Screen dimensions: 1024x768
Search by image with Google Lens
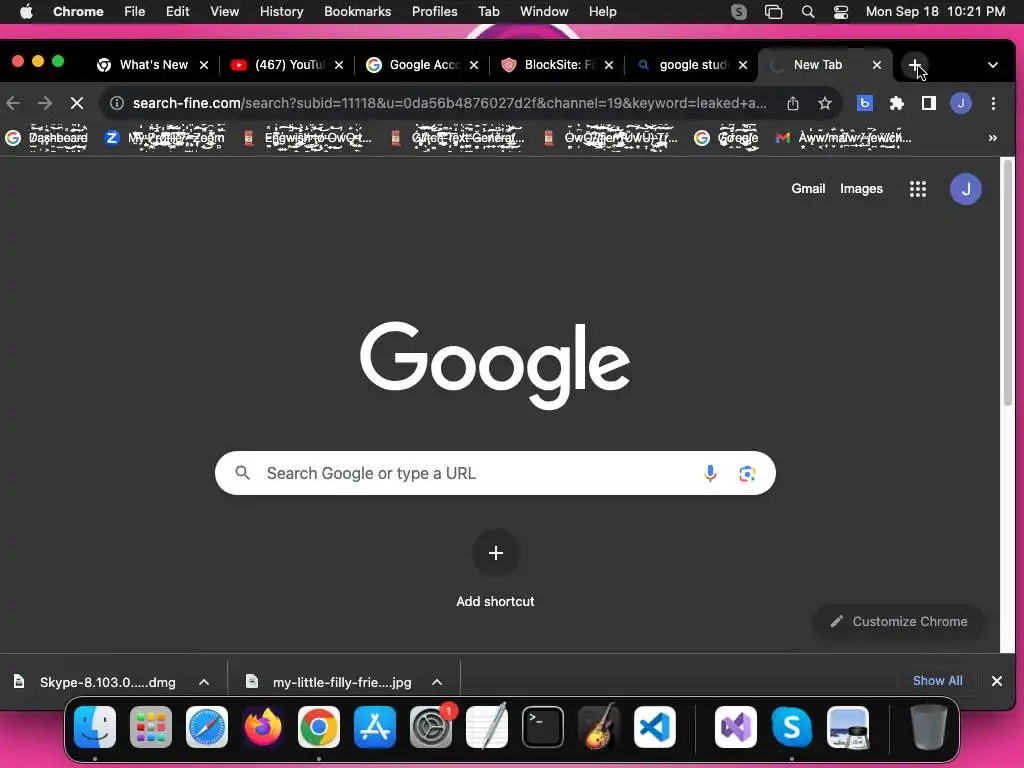tap(747, 473)
